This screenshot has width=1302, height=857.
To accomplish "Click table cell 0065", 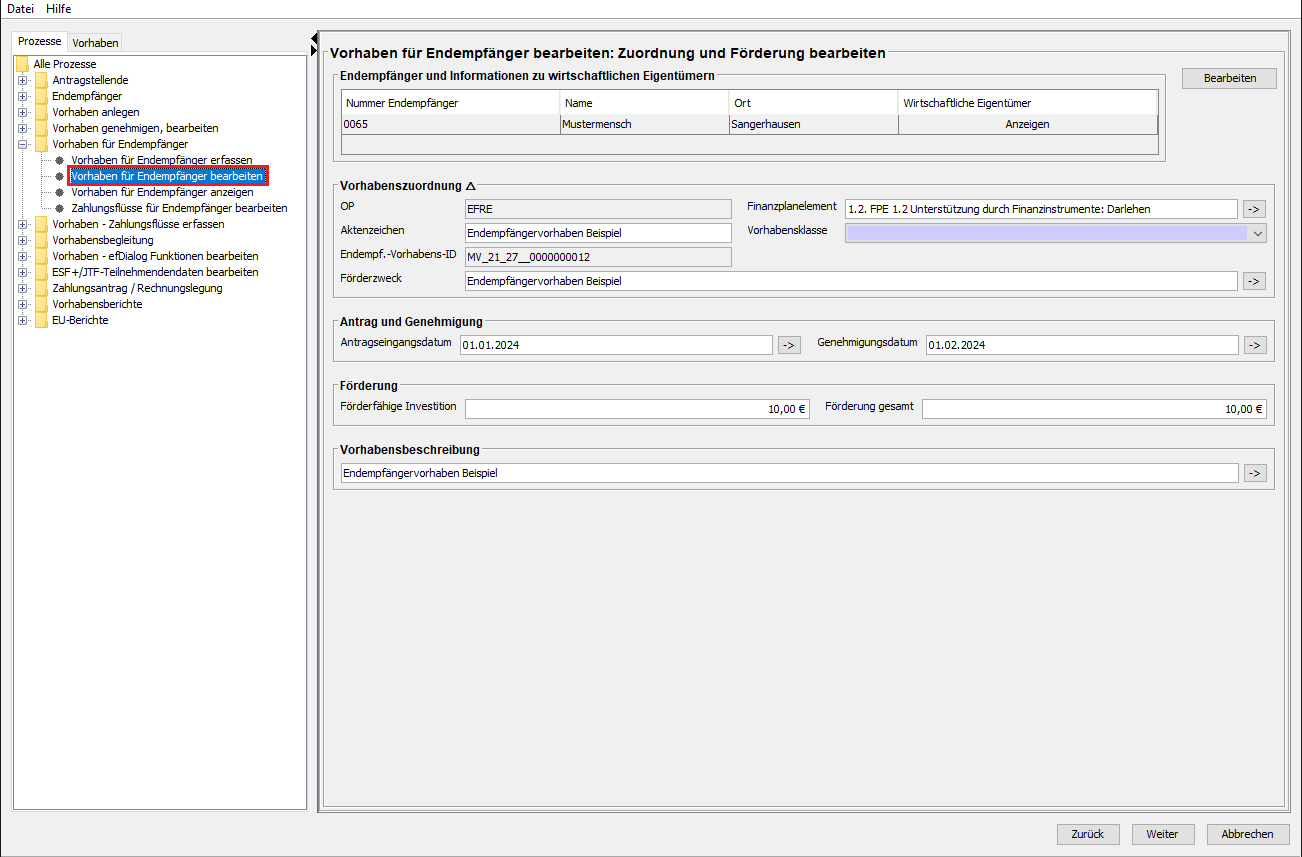I will coord(451,125).
